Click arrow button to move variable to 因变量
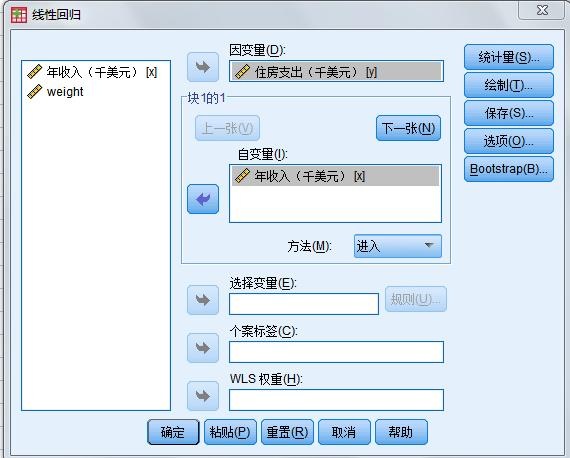 point(203,67)
